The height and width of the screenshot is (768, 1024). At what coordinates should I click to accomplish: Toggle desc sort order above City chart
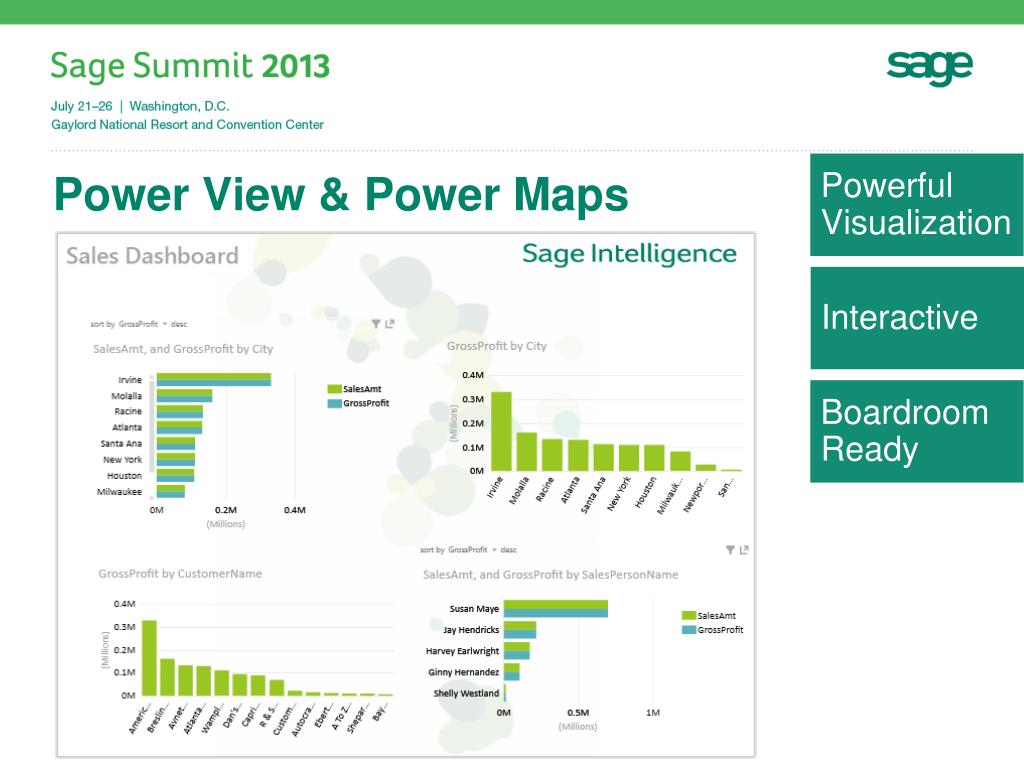click(x=179, y=324)
